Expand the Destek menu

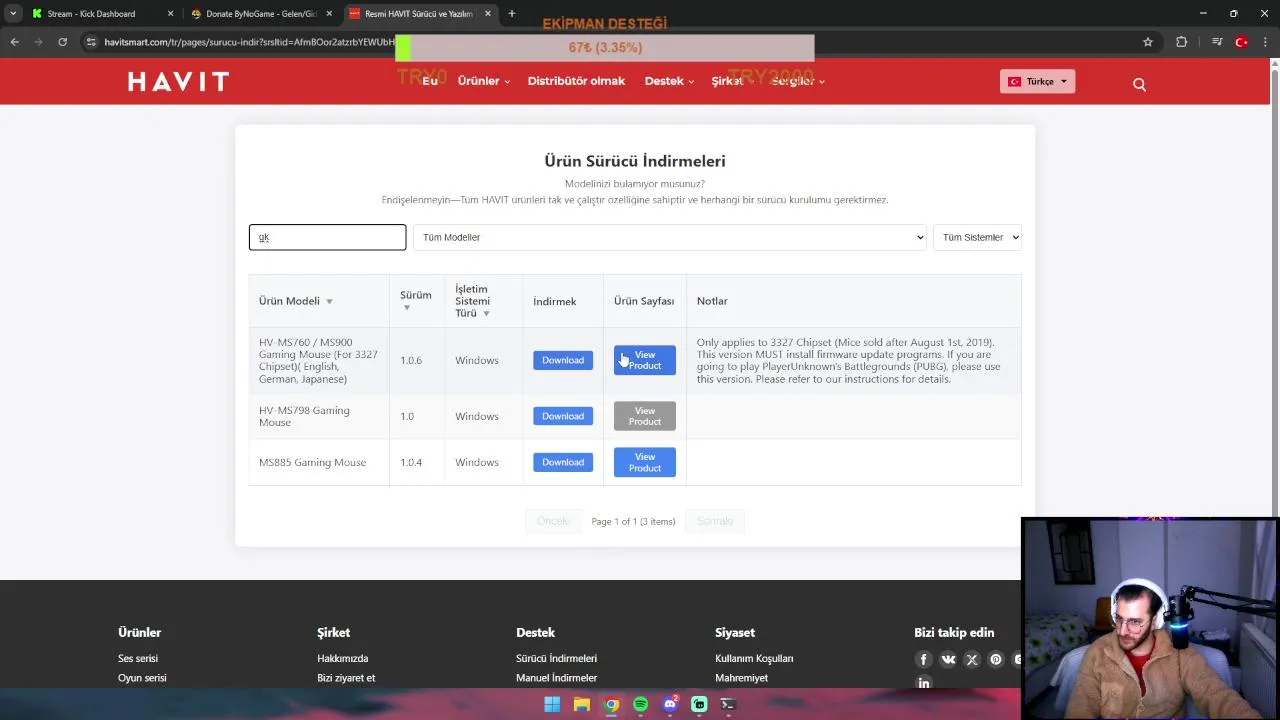[x=669, y=81]
